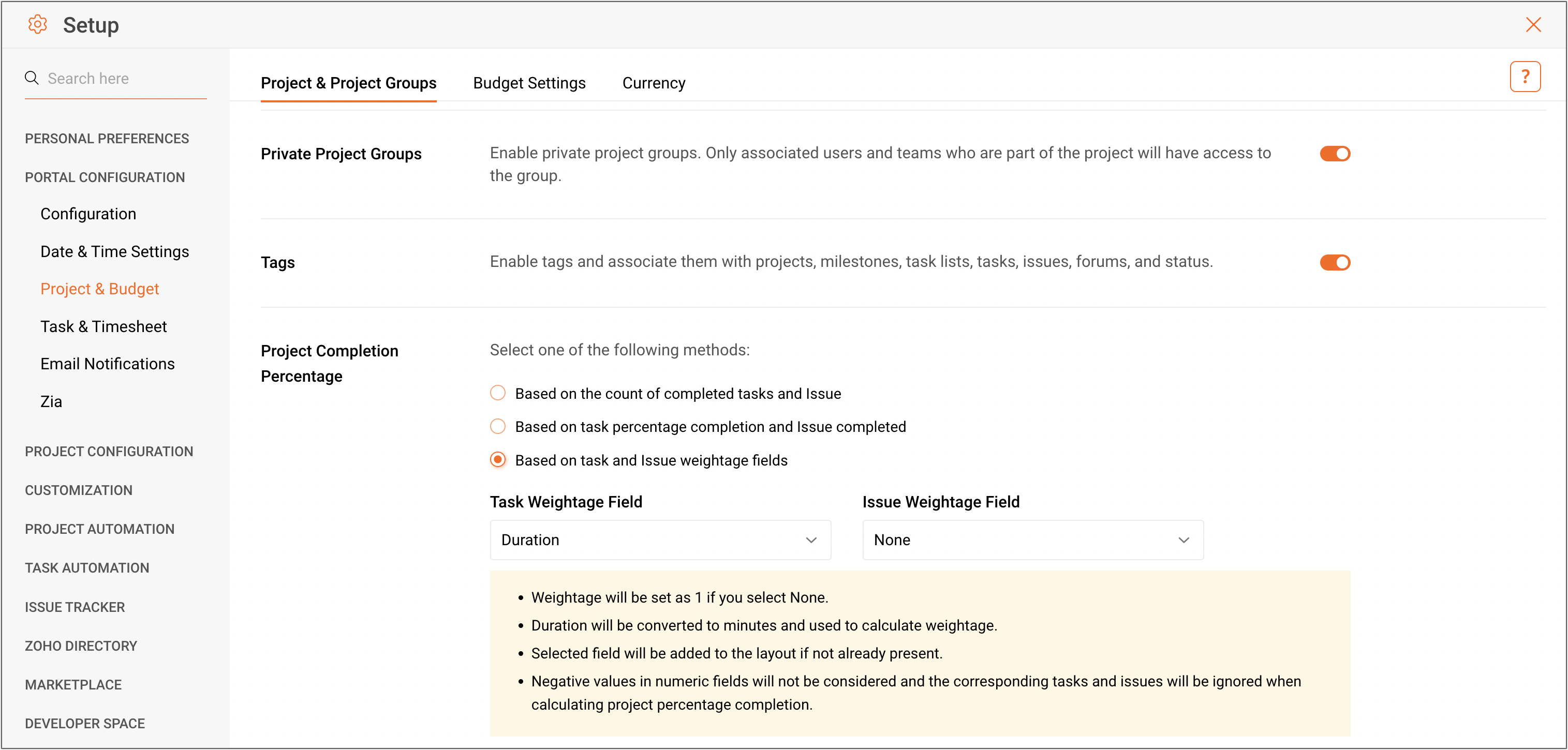Select task and Issue weightage fields option

coord(498,460)
